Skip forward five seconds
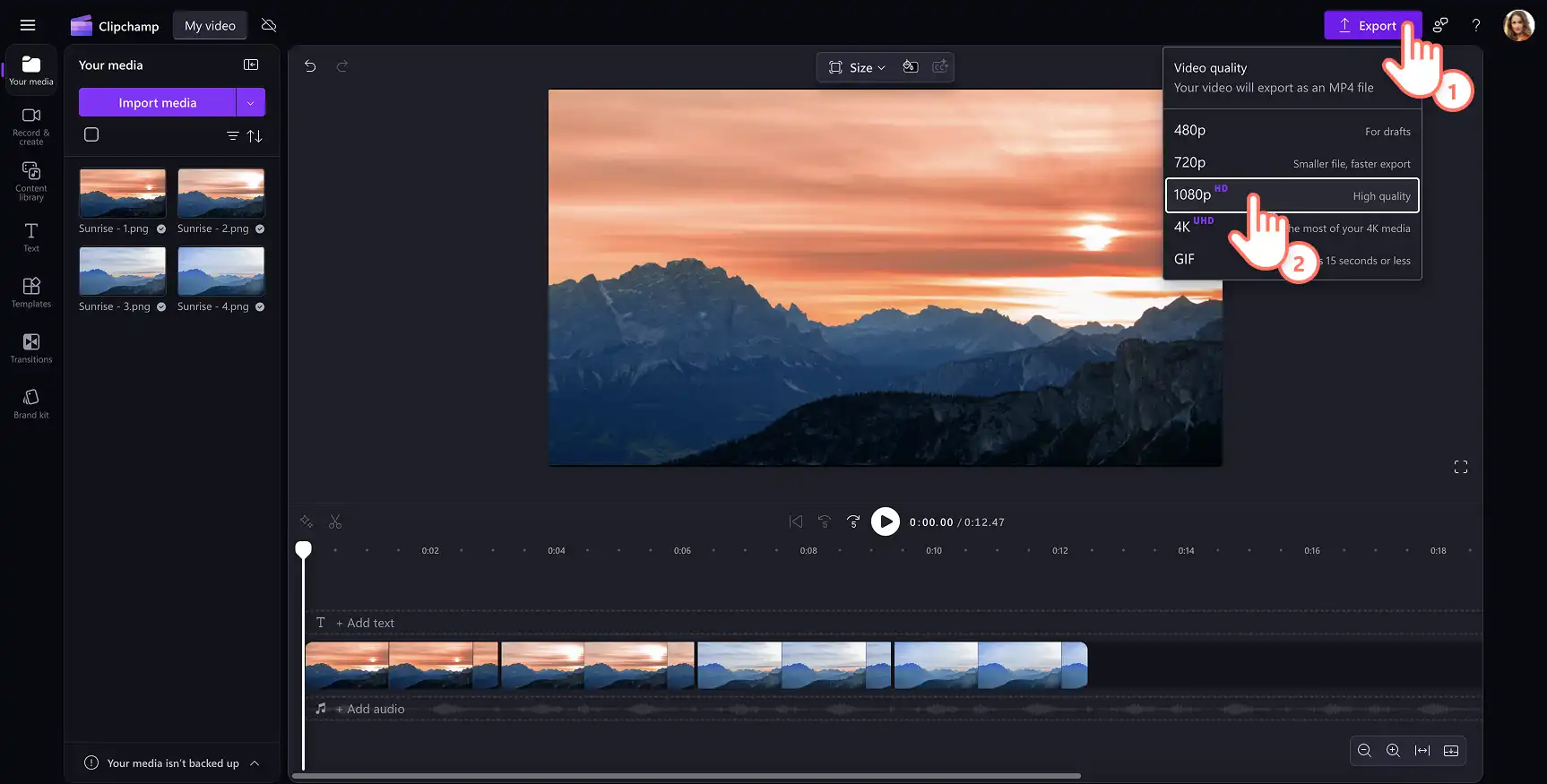Image resolution: width=1547 pixels, height=784 pixels. pos(853,521)
